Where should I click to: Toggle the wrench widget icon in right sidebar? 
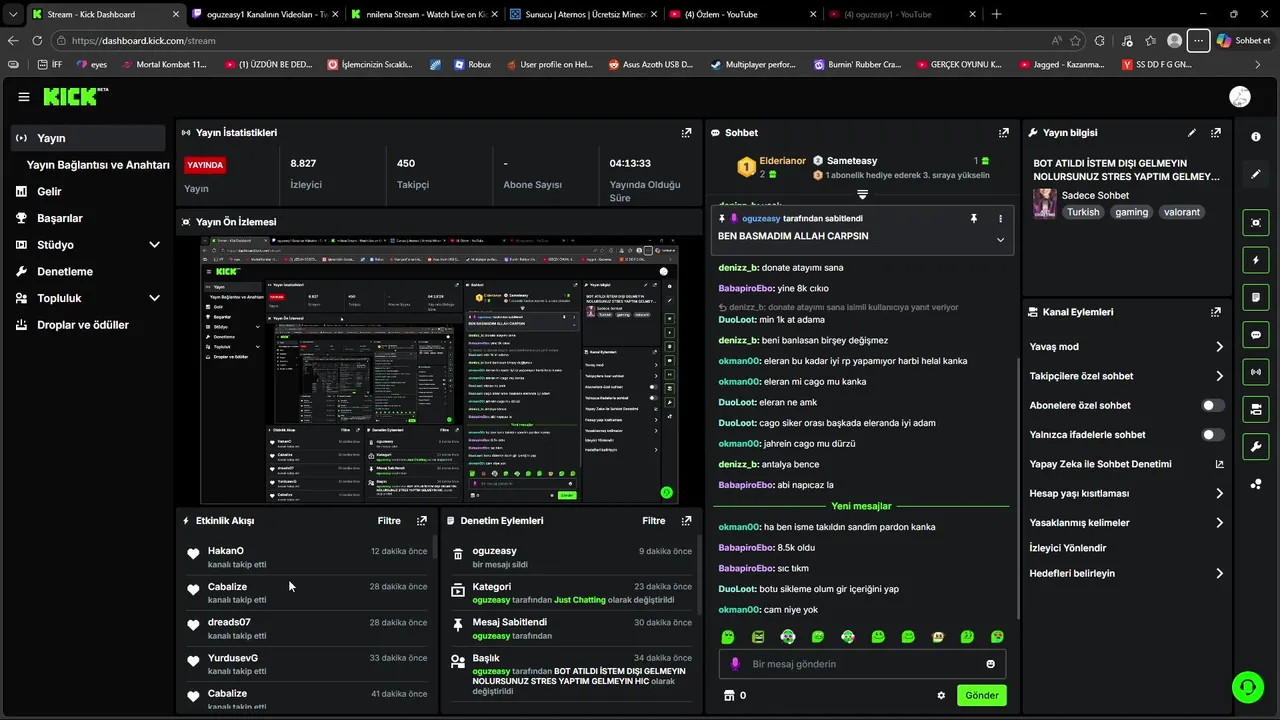coord(1256,446)
